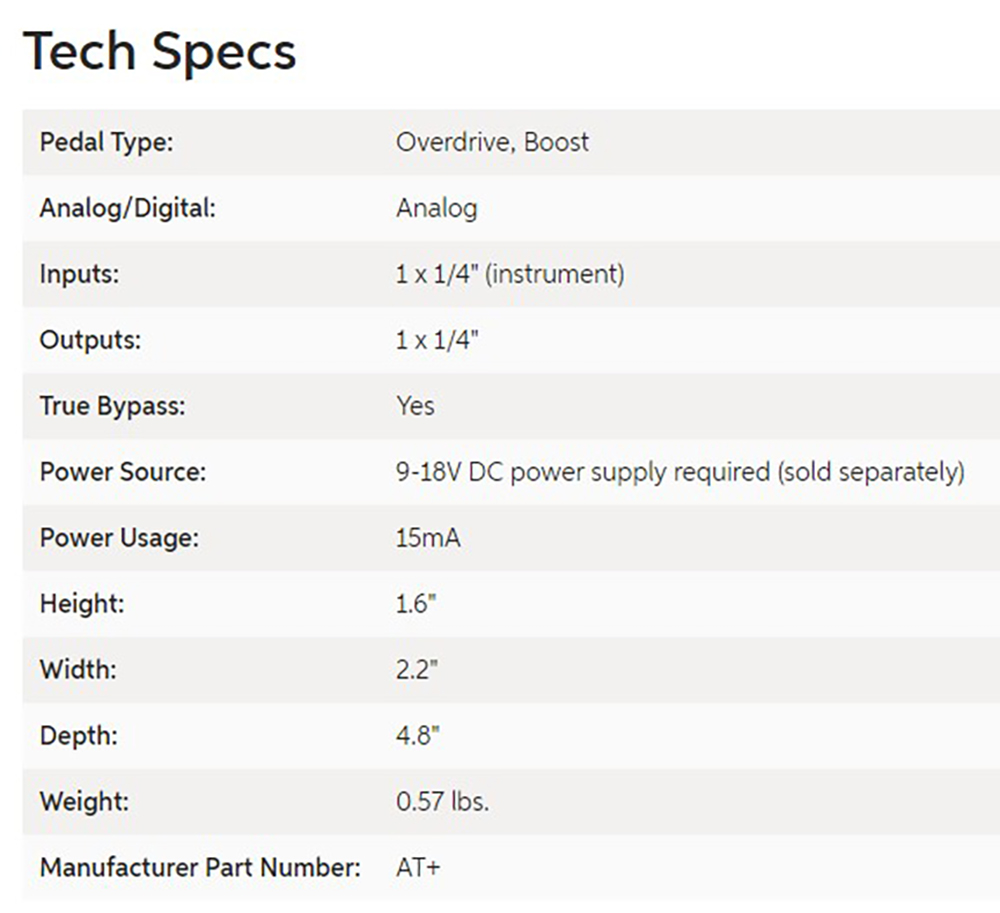1000x913 pixels.
Task: Select the 15mA value
Action: [x=428, y=538]
